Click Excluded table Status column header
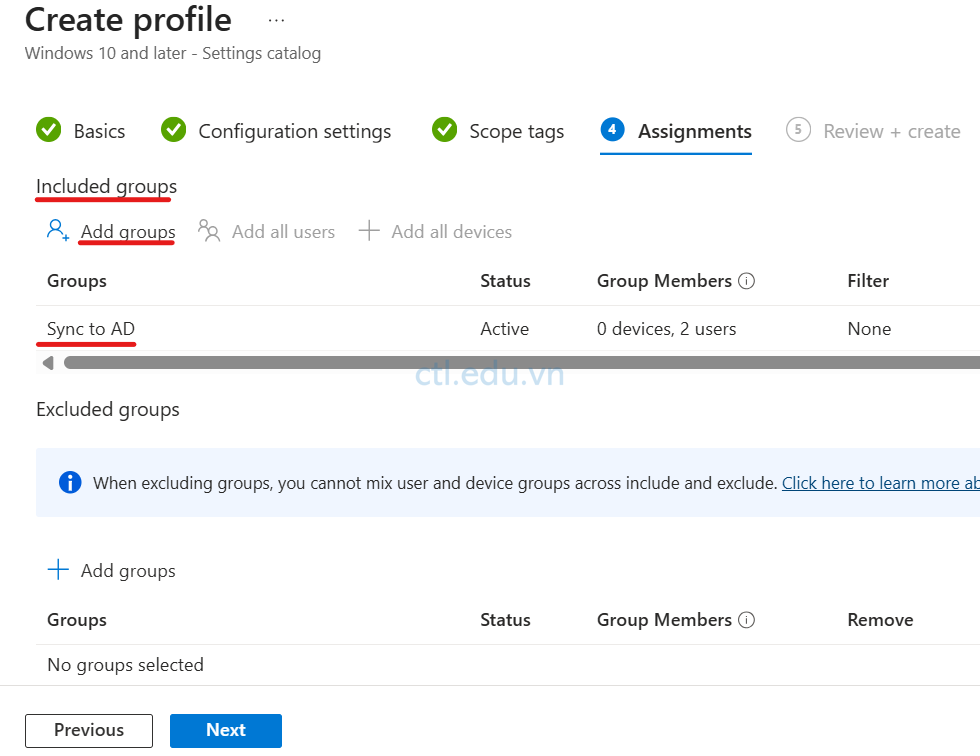Viewport: 980px width, 756px height. coord(505,620)
